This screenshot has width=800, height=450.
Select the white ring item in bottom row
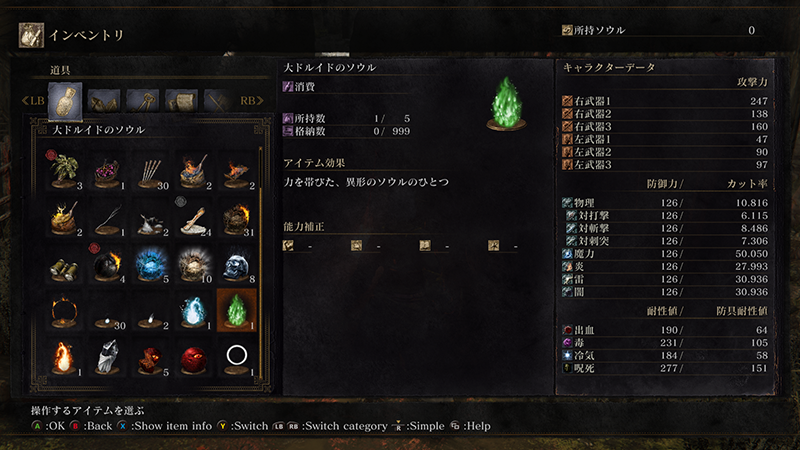tap(237, 358)
